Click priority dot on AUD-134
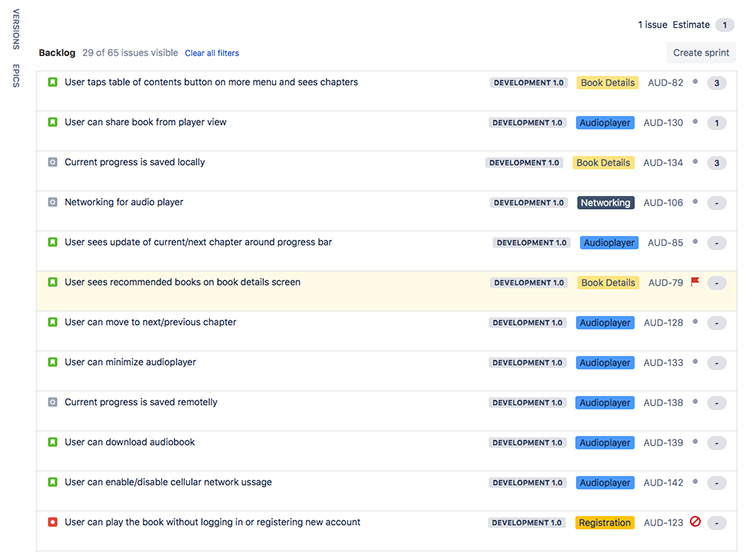Viewport: 750px width, 552px height. click(695, 162)
